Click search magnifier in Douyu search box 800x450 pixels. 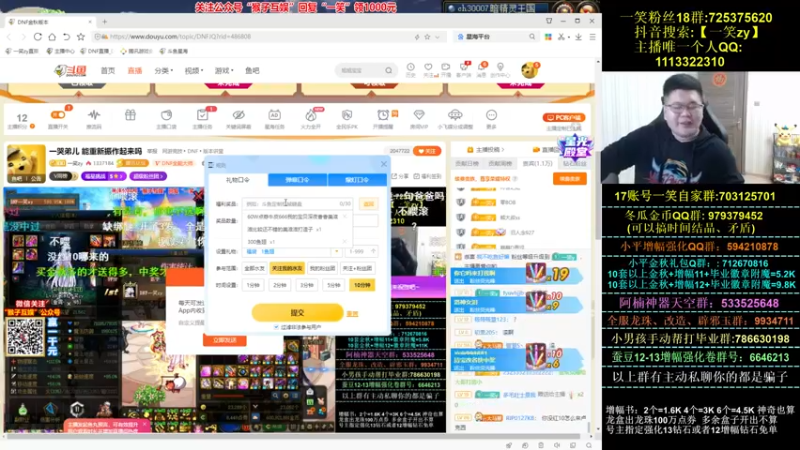click(x=389, y=70)
